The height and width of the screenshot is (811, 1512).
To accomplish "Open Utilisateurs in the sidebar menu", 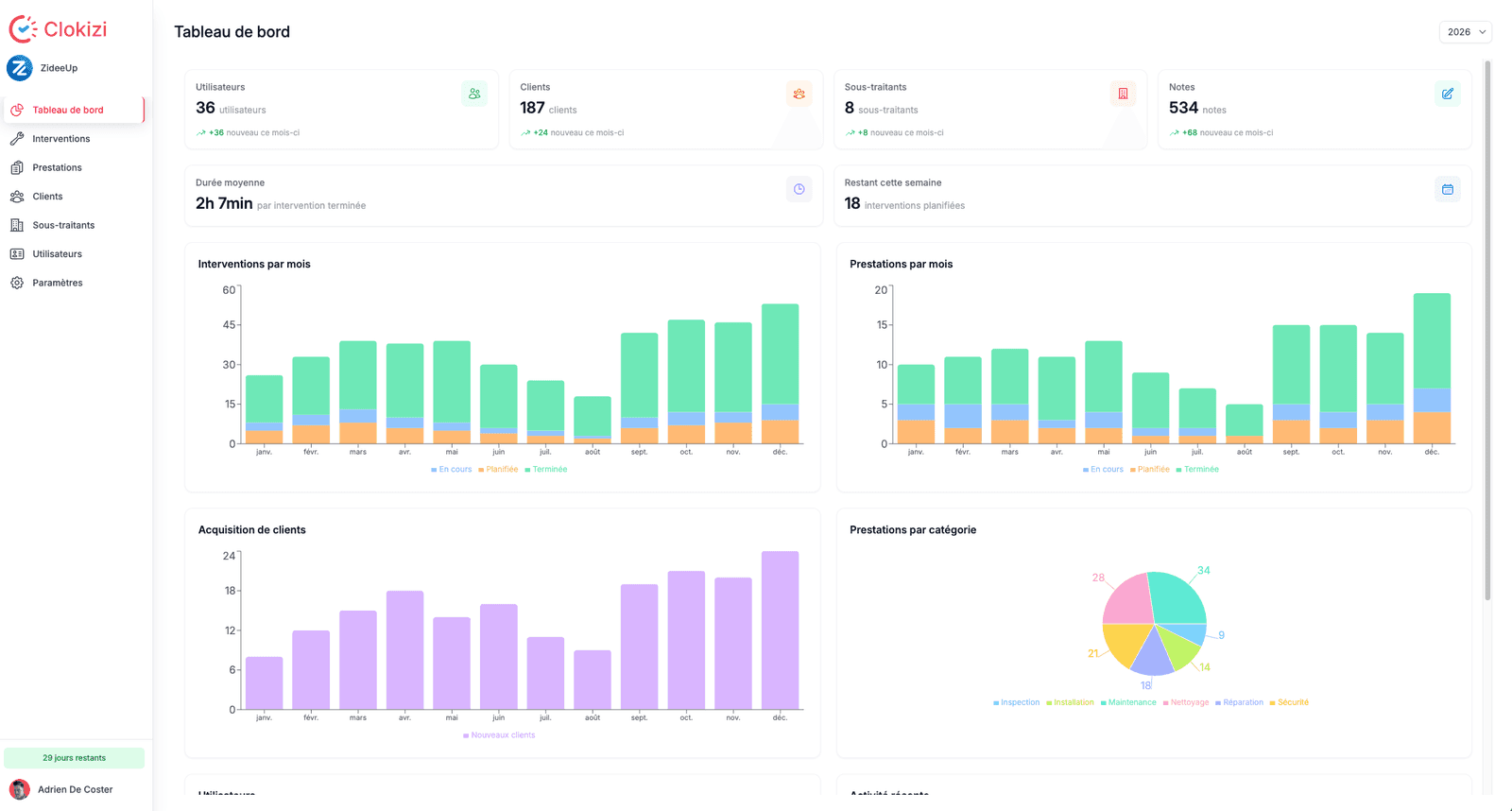I will coord(74,254).
